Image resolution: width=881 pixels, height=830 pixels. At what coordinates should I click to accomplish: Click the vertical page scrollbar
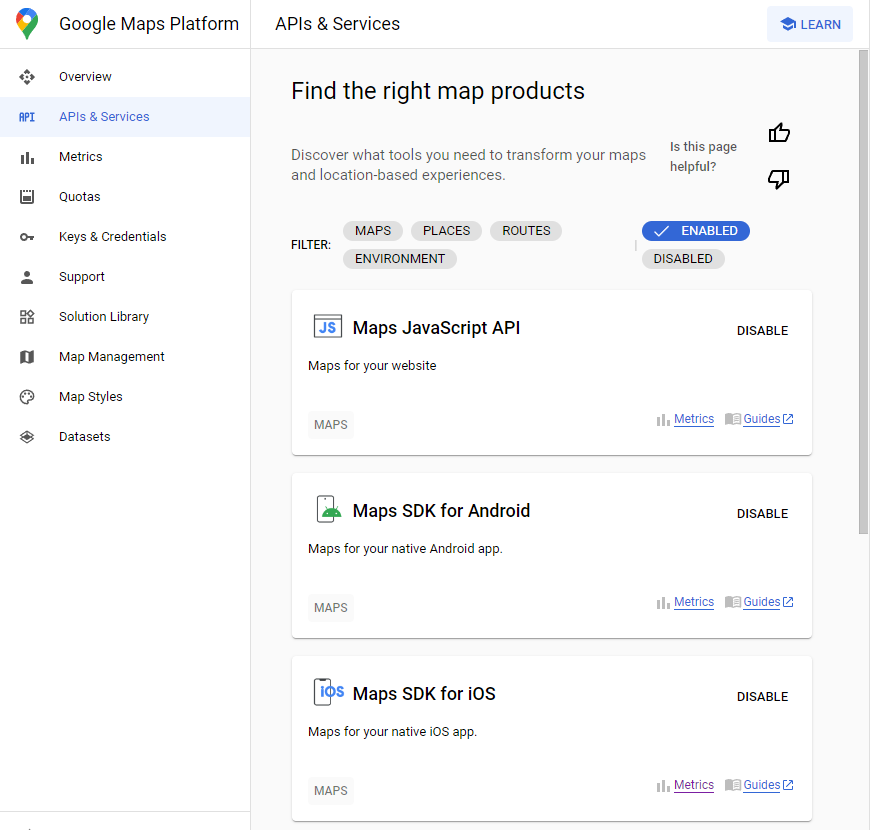tap(864, 292)
